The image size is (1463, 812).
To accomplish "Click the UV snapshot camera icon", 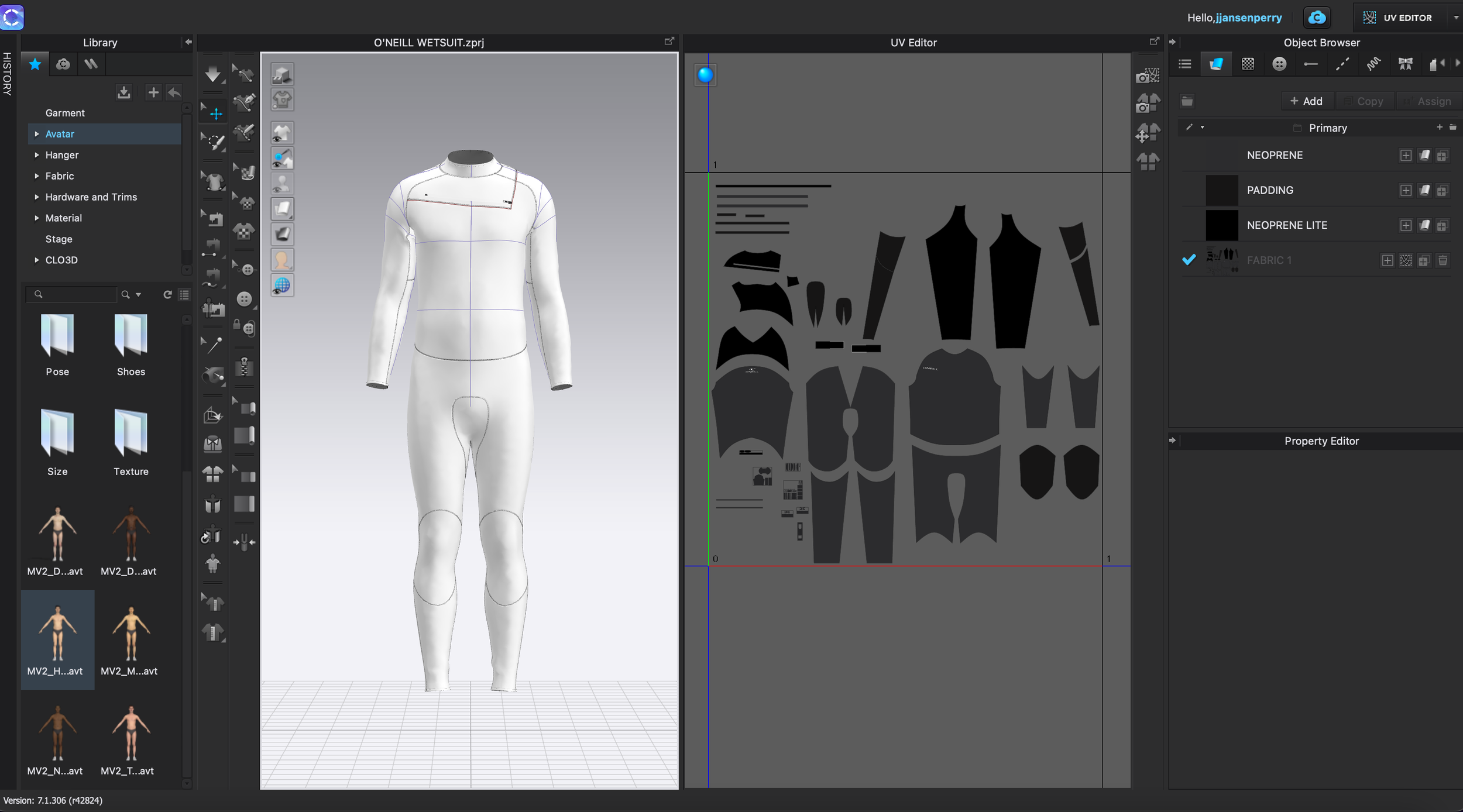I will 1147,76.
